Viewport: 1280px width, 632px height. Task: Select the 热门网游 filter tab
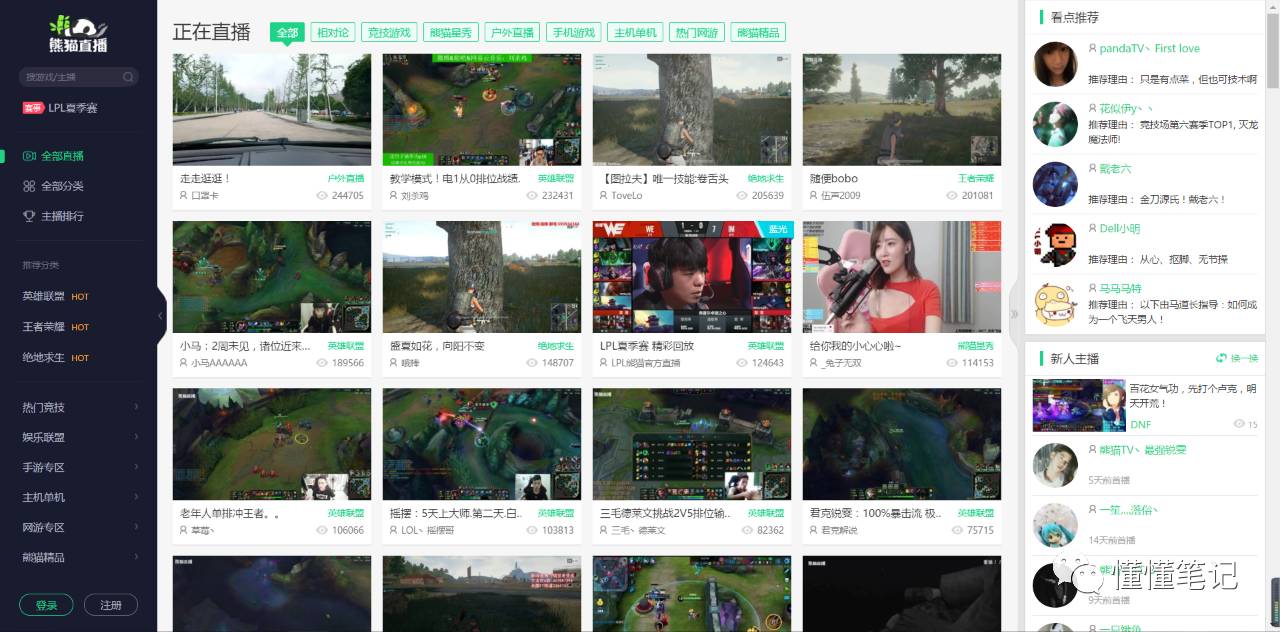click(697, 32)
